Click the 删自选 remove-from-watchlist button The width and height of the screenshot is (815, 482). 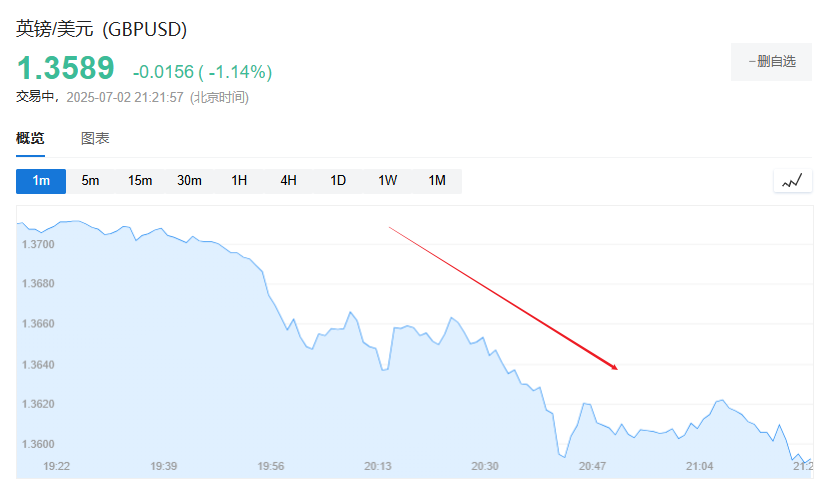[x=771, y=62]
